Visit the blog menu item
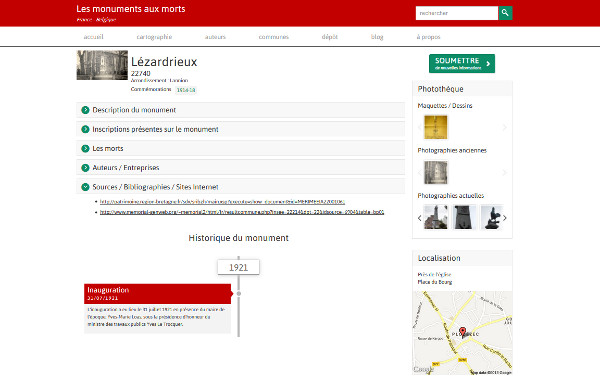The image size is (600, 383). pyautogui.click(x=377, y=37)
